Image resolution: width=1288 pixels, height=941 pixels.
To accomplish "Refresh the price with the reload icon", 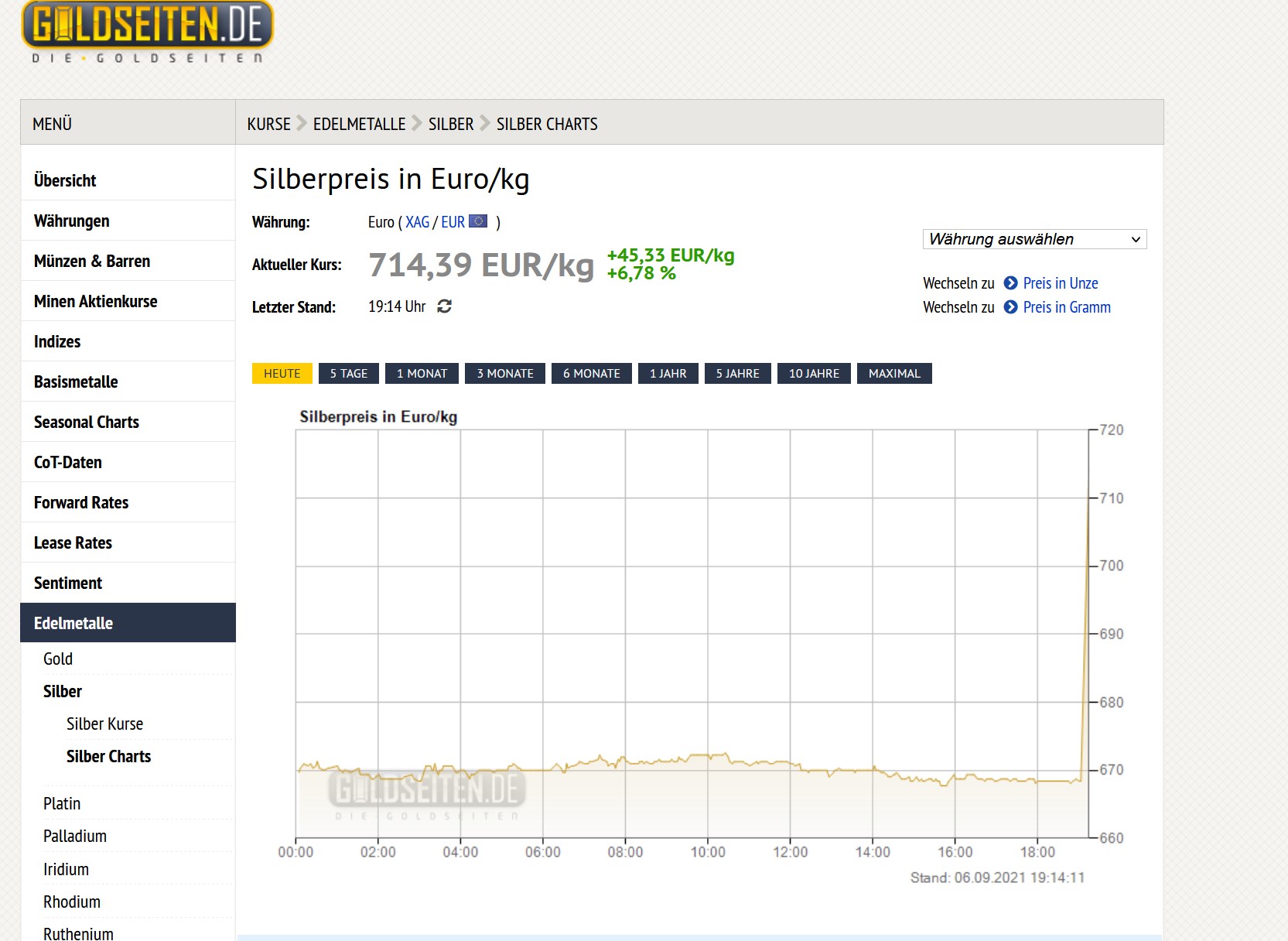I will (444, 306).
